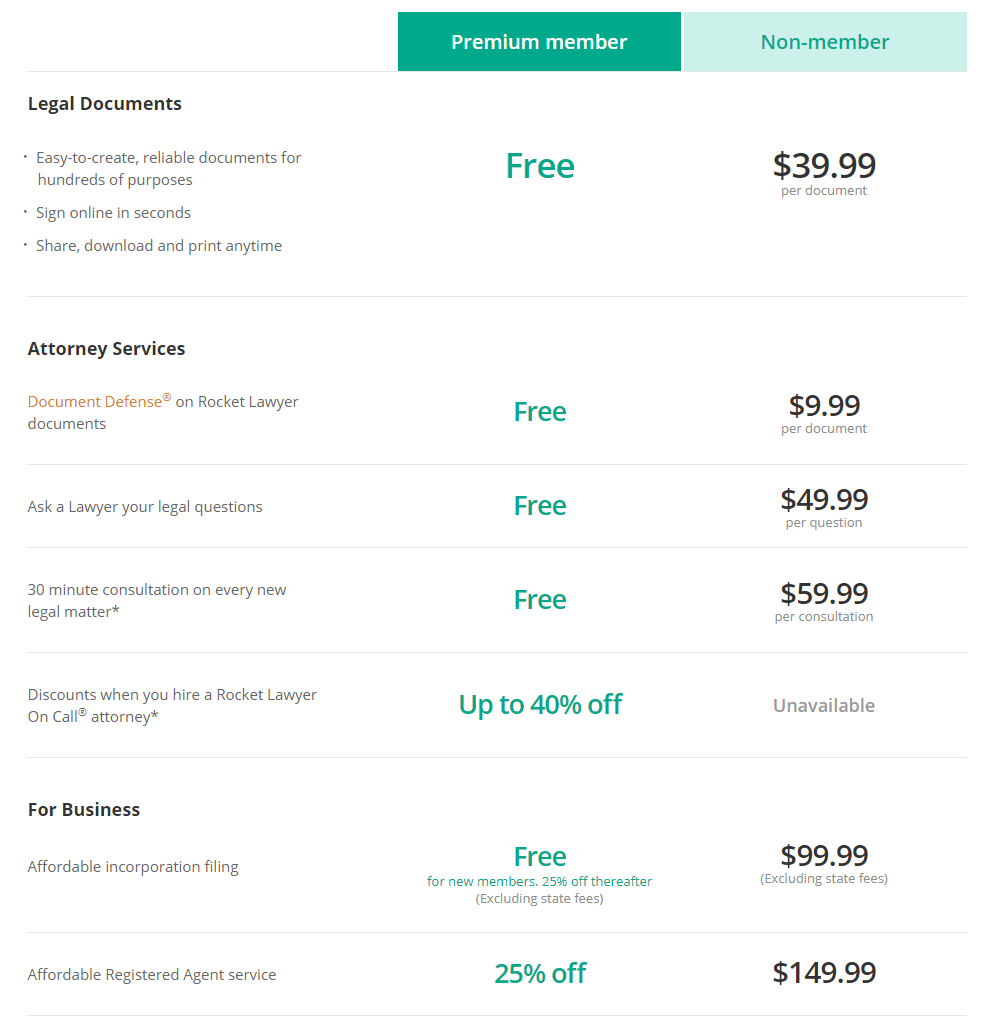1007x1016 pixels.
Task: Click the $59.99 per consultation price
Action: click(x=824, y=601)
